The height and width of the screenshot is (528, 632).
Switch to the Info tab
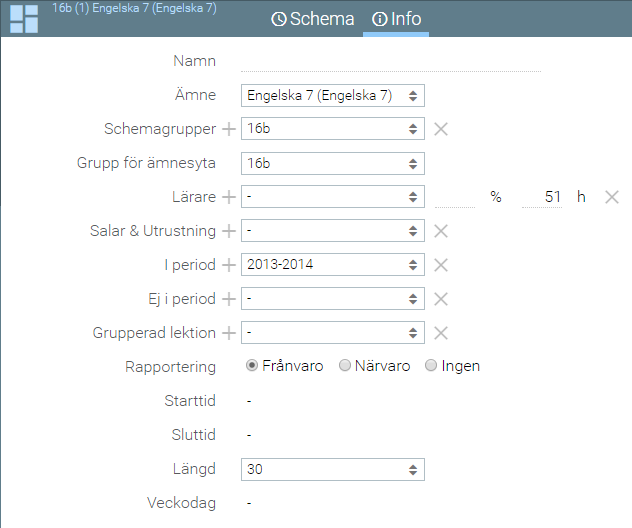pyautogui.click(x=396, y=19)
